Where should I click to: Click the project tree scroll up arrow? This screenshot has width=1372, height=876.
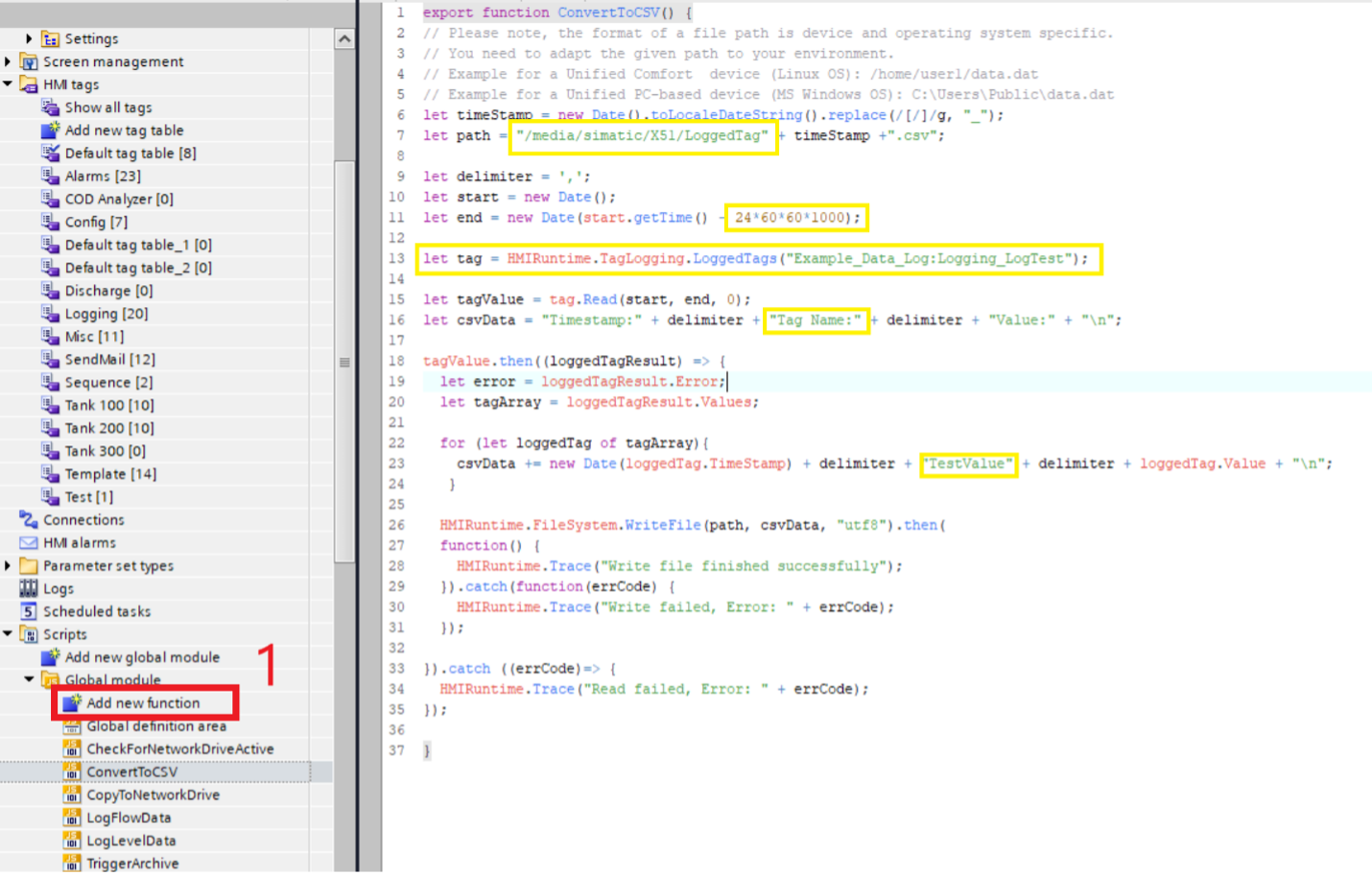344,39
